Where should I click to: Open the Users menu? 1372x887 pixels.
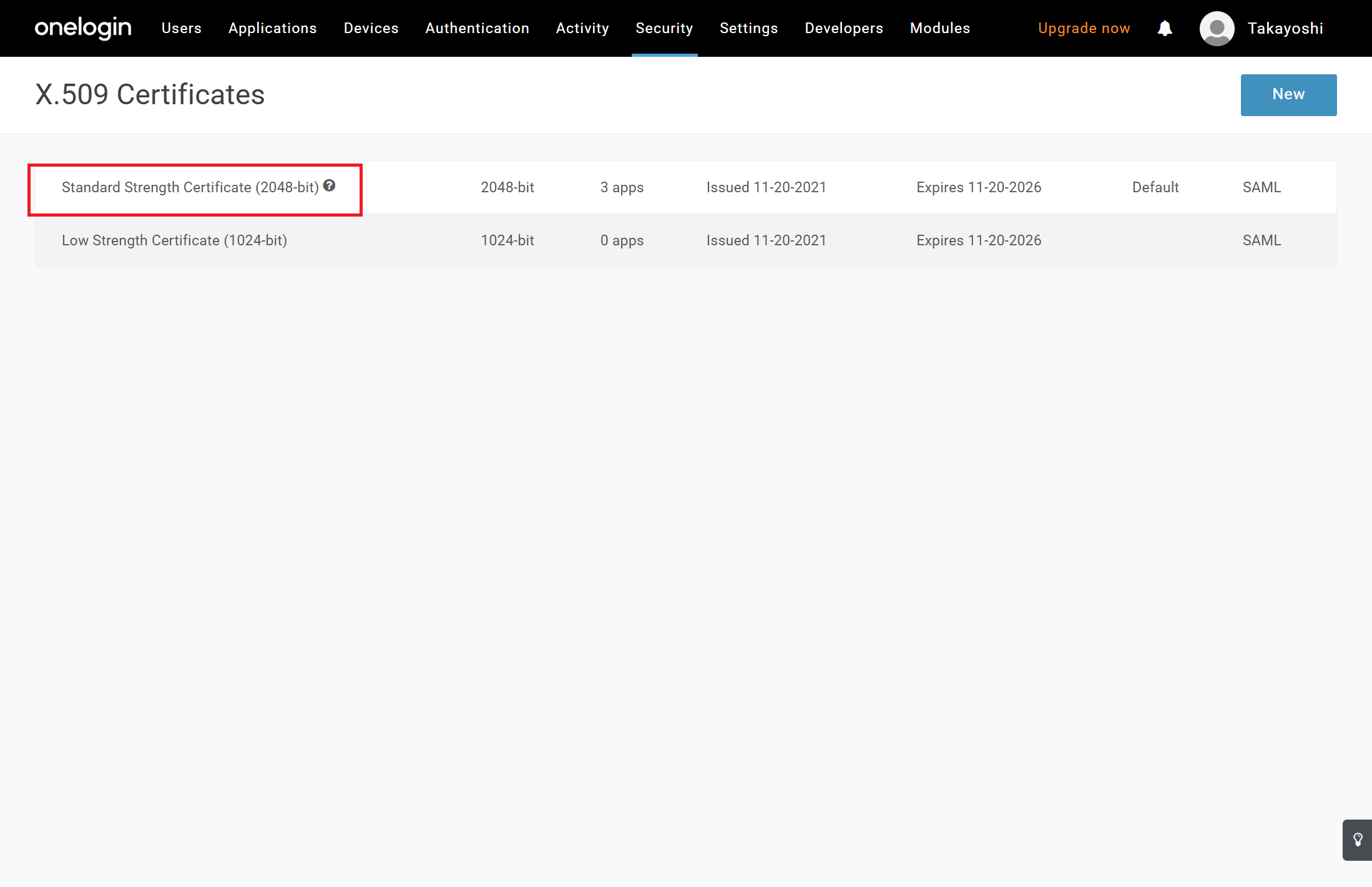click(x=182, y=28)
